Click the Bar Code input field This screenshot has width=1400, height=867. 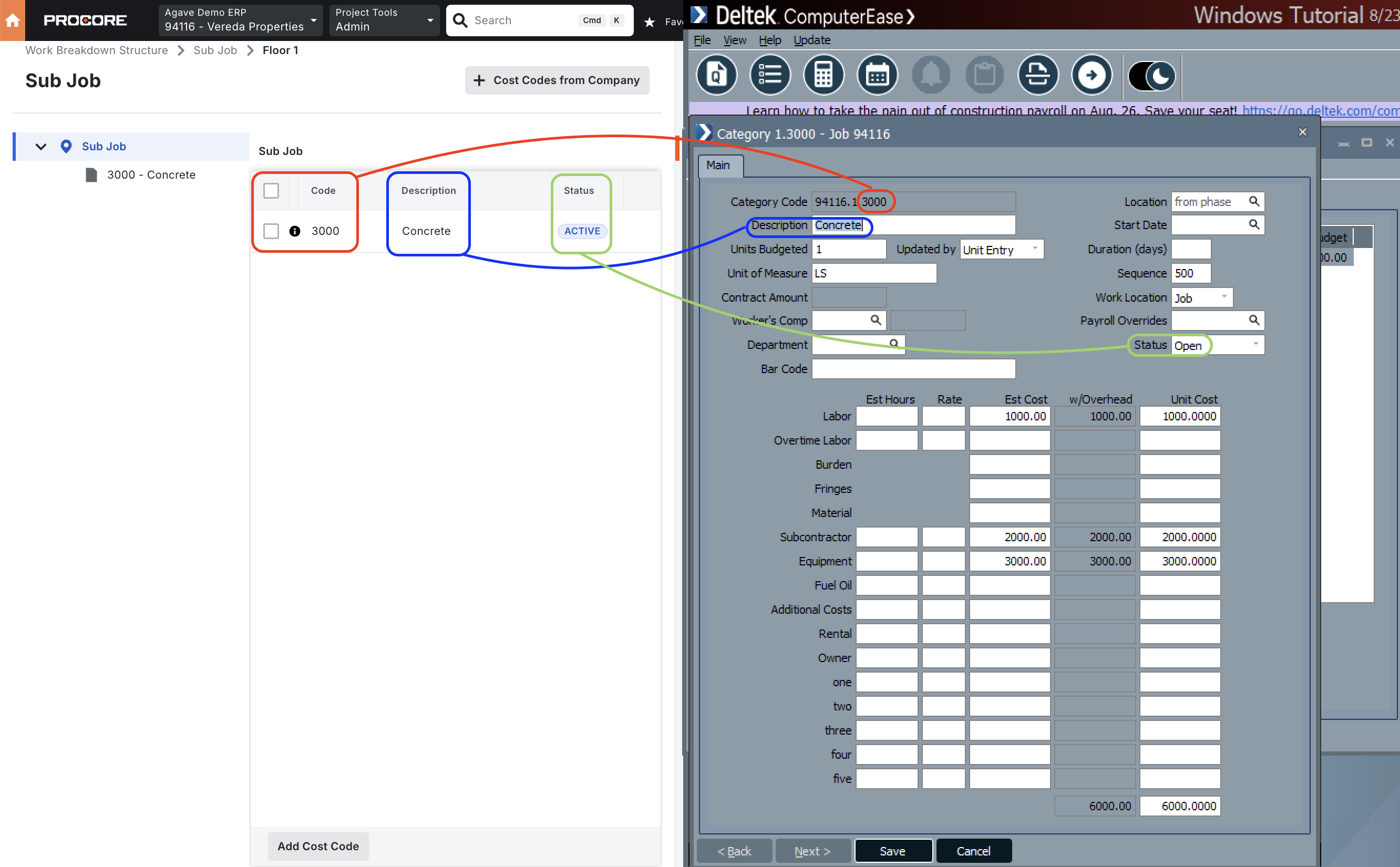[x=913, y=369]
